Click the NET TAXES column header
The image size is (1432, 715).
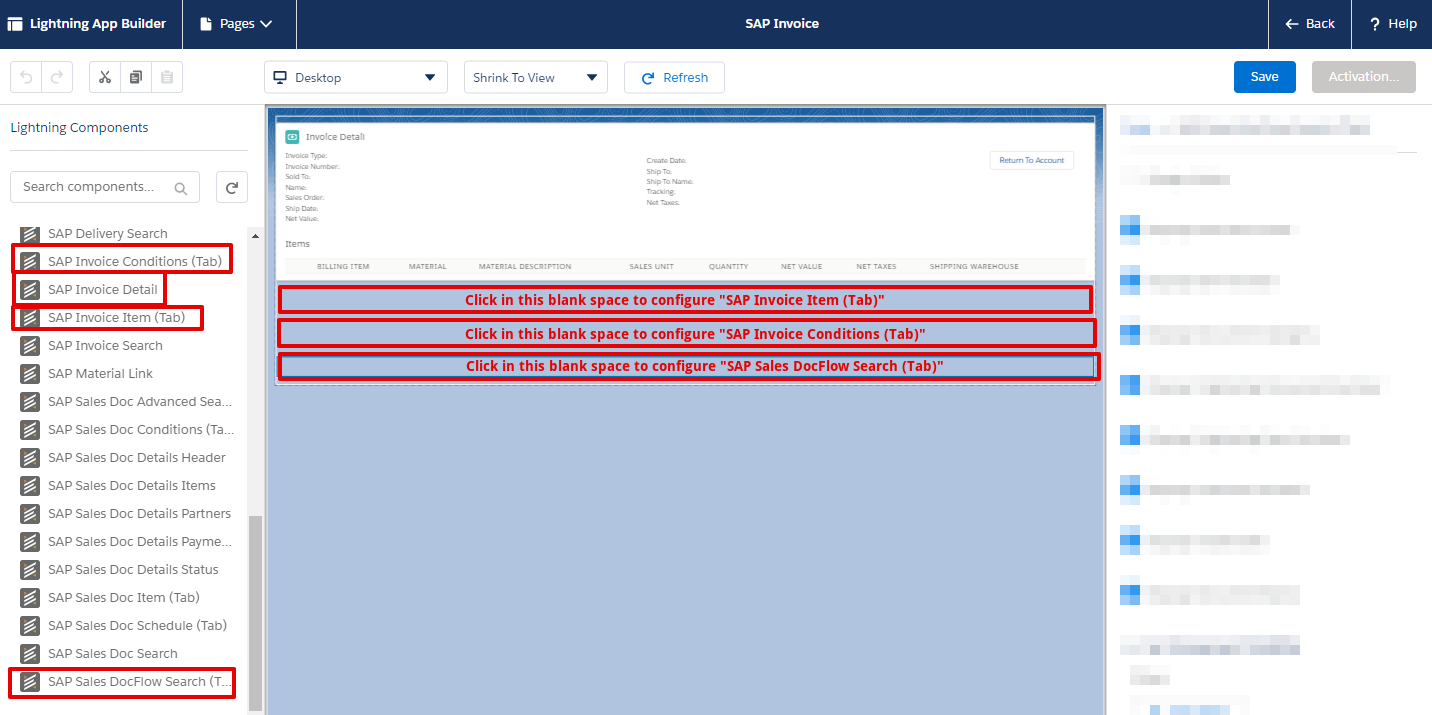click(x=876, y=267)
